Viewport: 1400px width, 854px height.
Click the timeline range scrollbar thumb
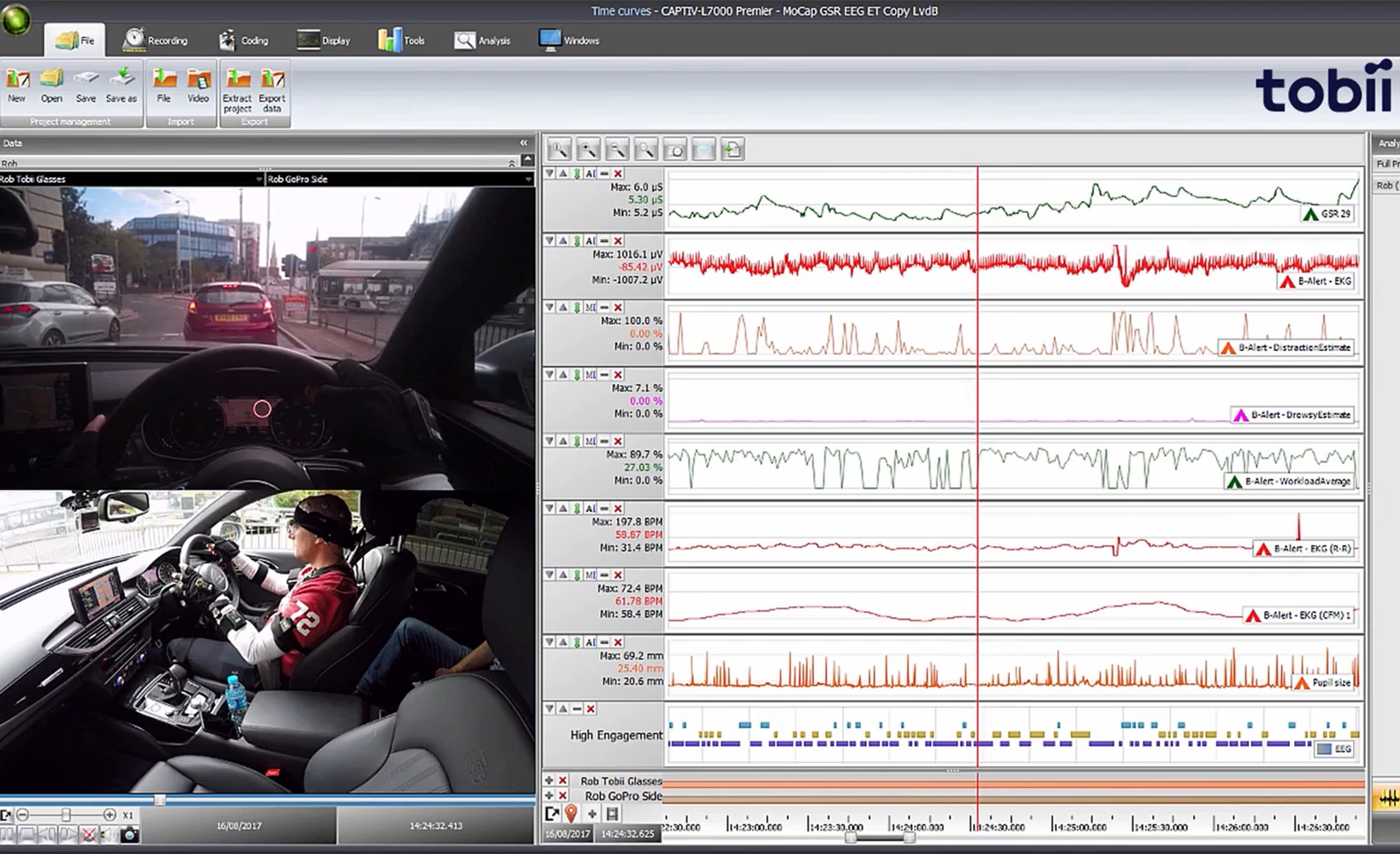(x=880, y=837)
